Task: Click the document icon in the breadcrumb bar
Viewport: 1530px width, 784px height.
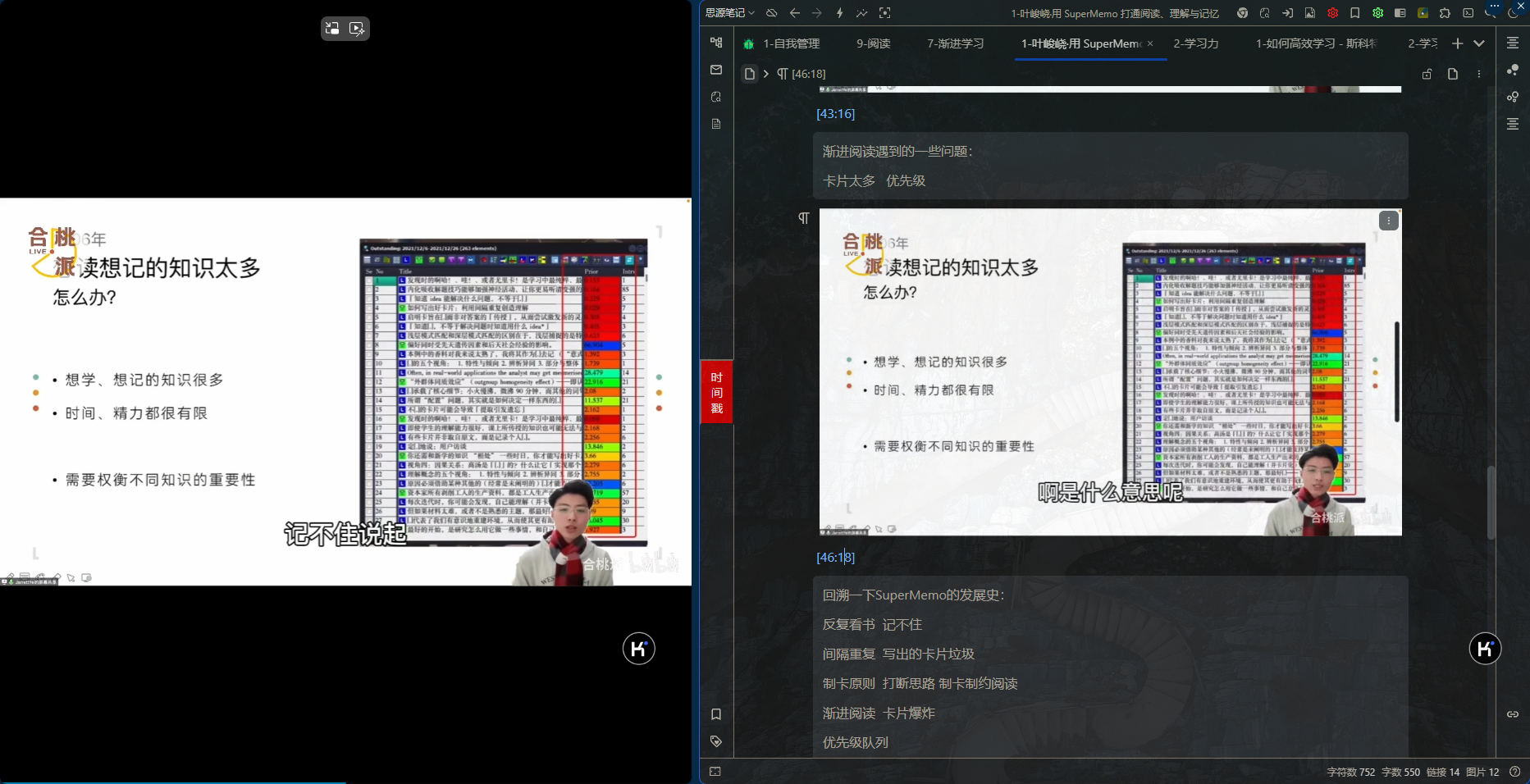Action: point(749,74)
